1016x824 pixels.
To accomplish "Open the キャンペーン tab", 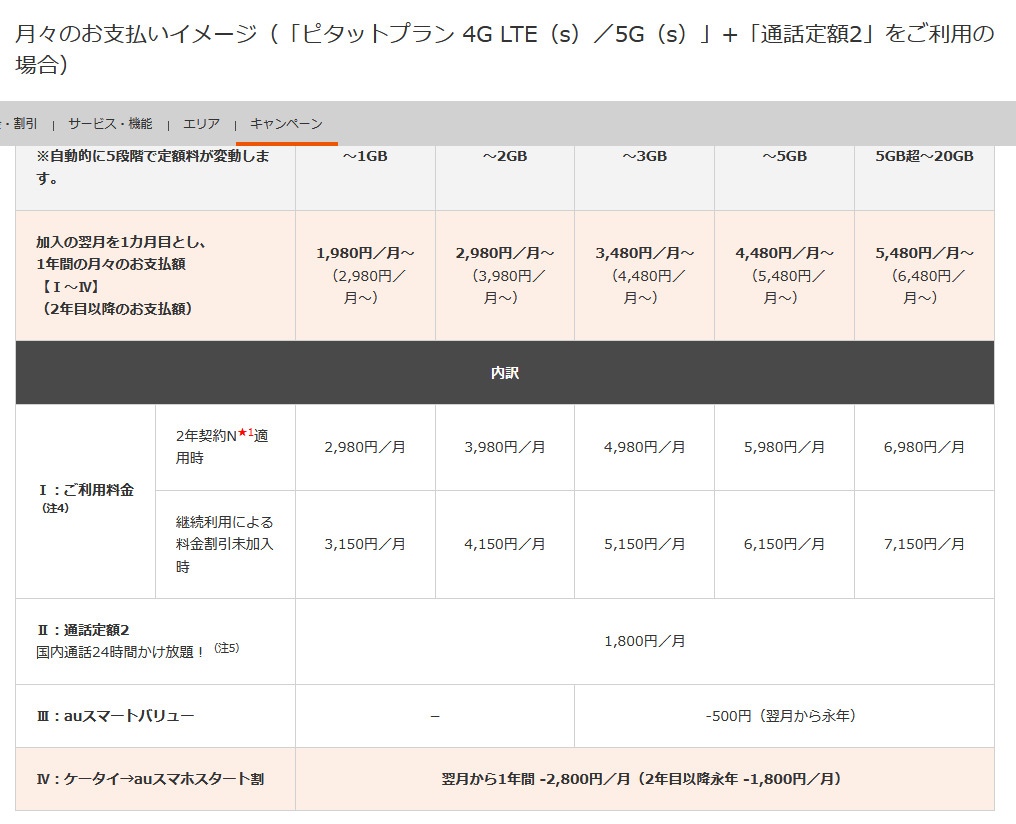I will click(x=286, y=124).
